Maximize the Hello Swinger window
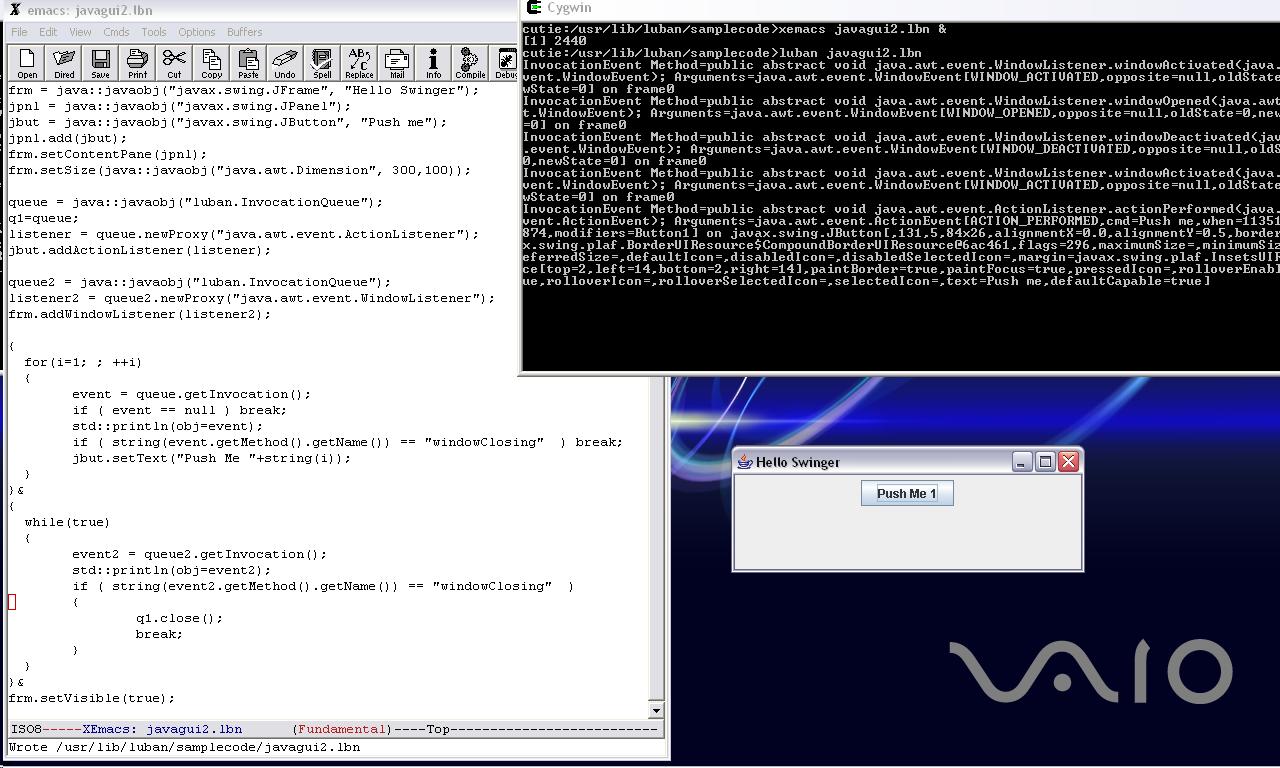Image resolution: width=1280 pixels, height=768 pixels. pyautogui.click(x=1045, y=461)
